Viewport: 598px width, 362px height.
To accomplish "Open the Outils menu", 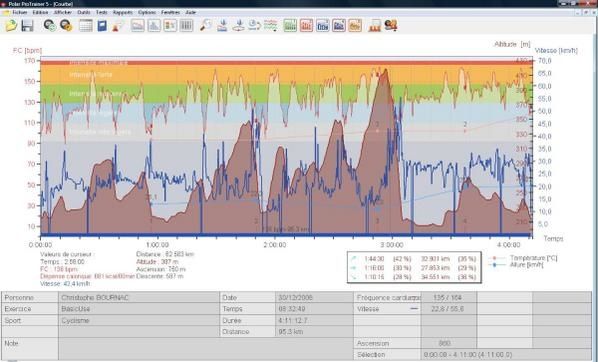I will point(84,12).
